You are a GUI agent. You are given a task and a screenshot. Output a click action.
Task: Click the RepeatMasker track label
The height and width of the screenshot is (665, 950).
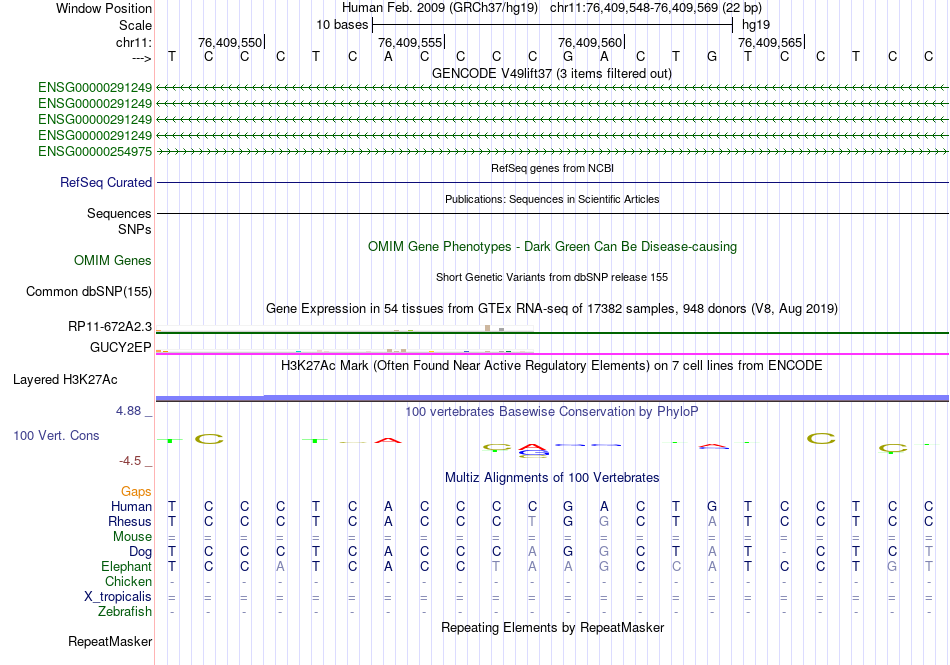pyautogui.click(x=110, y=641)
